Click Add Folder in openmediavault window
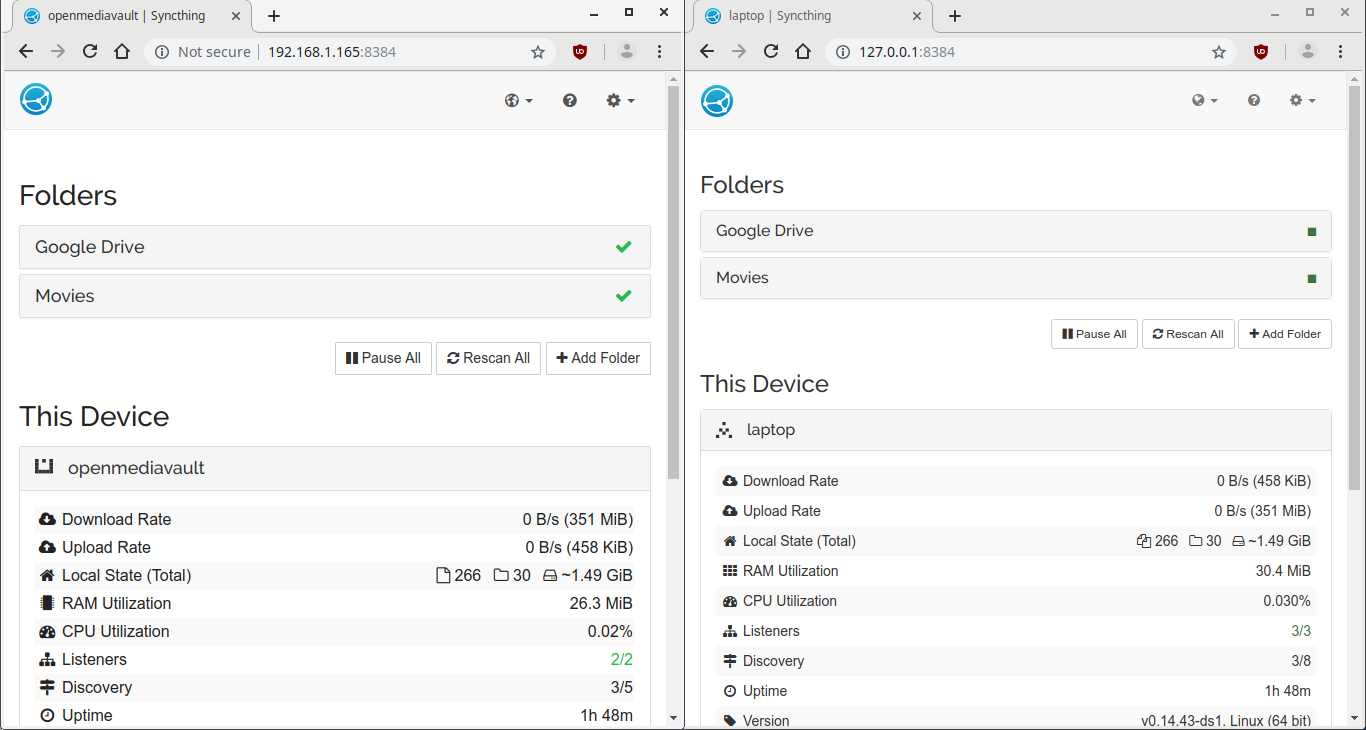 coord(598,358)
